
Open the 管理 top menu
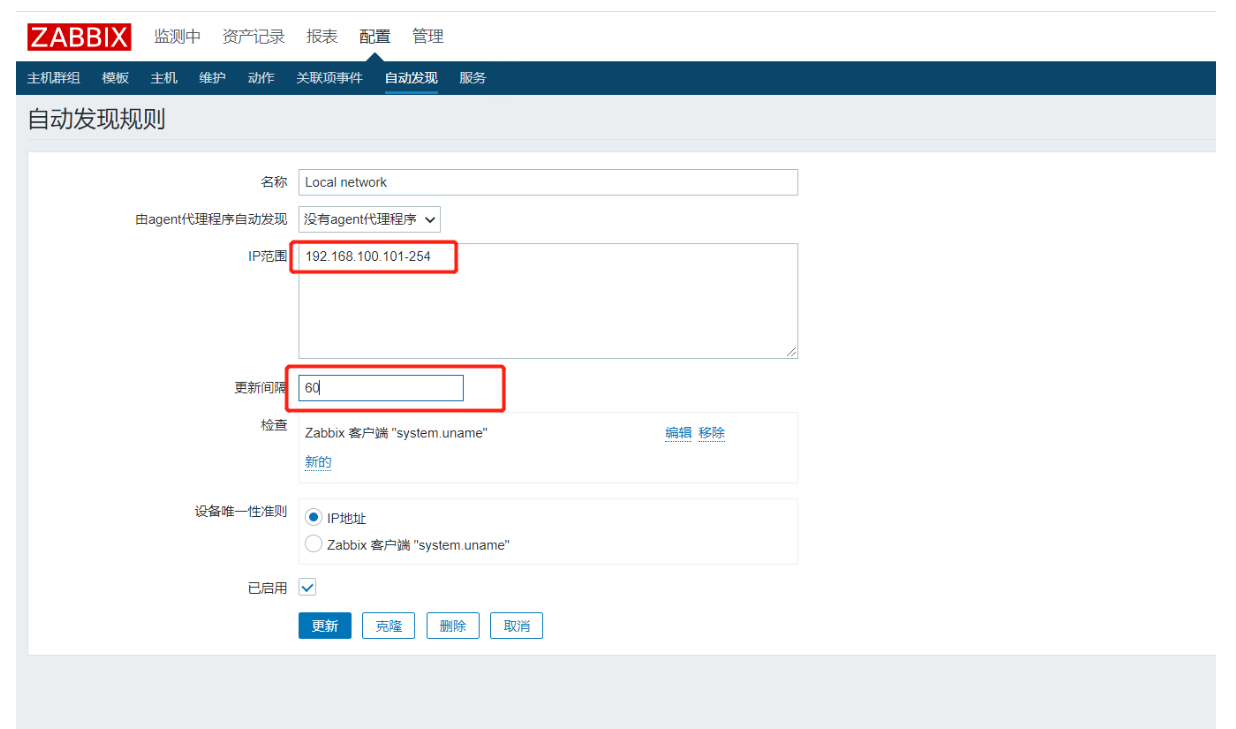coord(428,37)
